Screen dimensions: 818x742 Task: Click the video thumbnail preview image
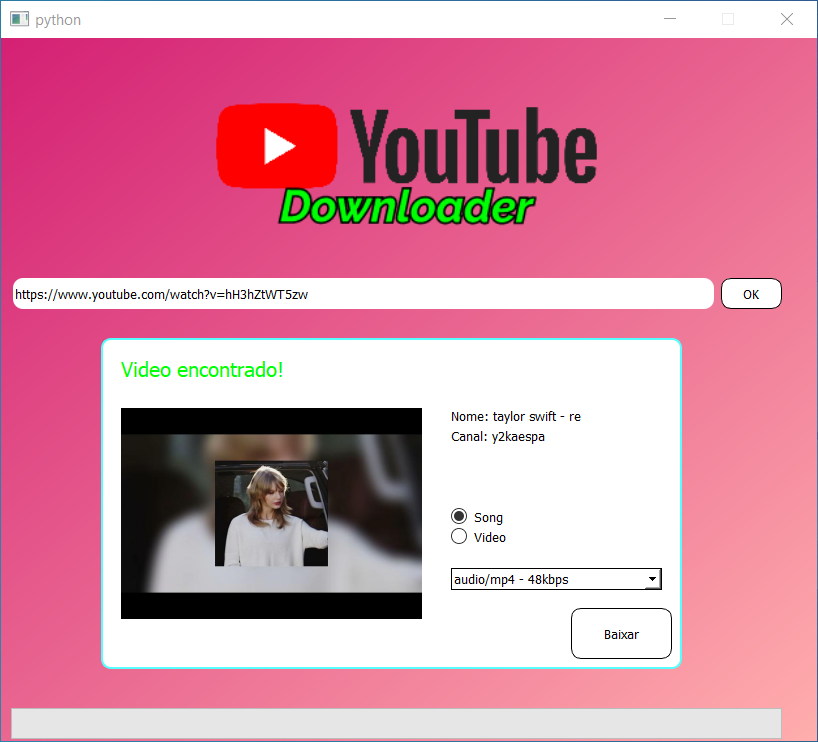coord(271,512)
